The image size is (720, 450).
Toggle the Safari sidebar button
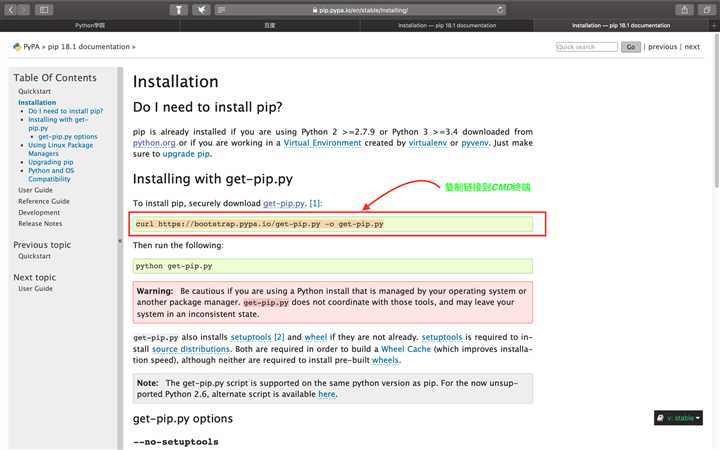pyautogui.click(x=44, y=10)
